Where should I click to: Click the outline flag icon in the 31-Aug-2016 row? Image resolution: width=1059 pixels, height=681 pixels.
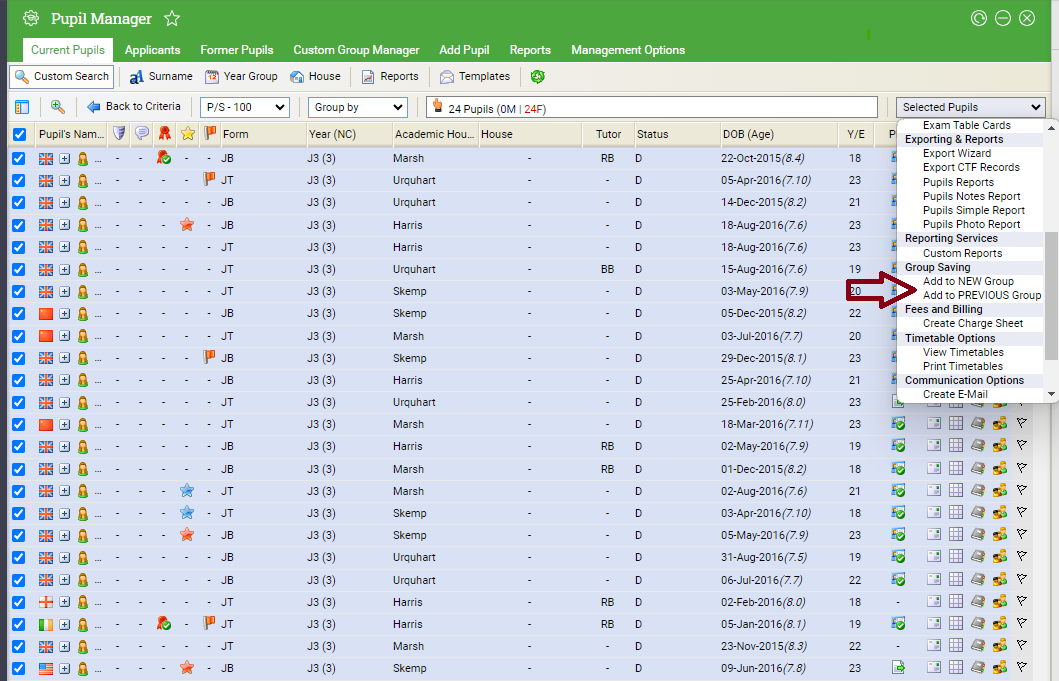coord(1022,557)
